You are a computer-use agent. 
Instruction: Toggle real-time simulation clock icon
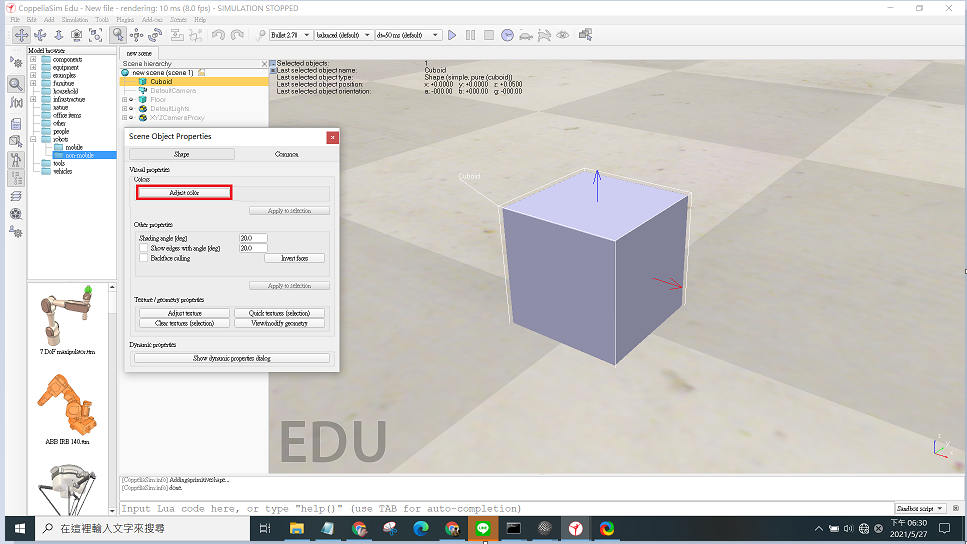(x=508, y=35)
